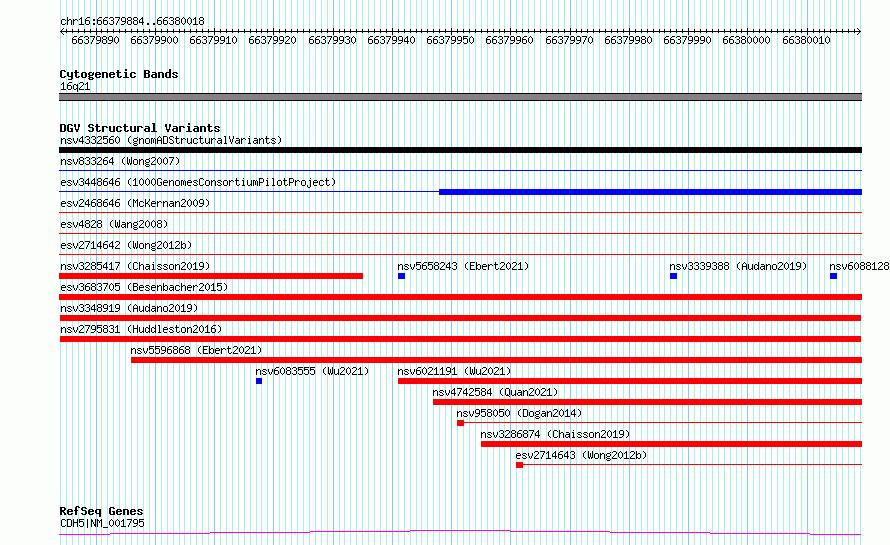
Task: Open nsv2795831 (Huddleston2016) variant label
Action: coord(141,329)
